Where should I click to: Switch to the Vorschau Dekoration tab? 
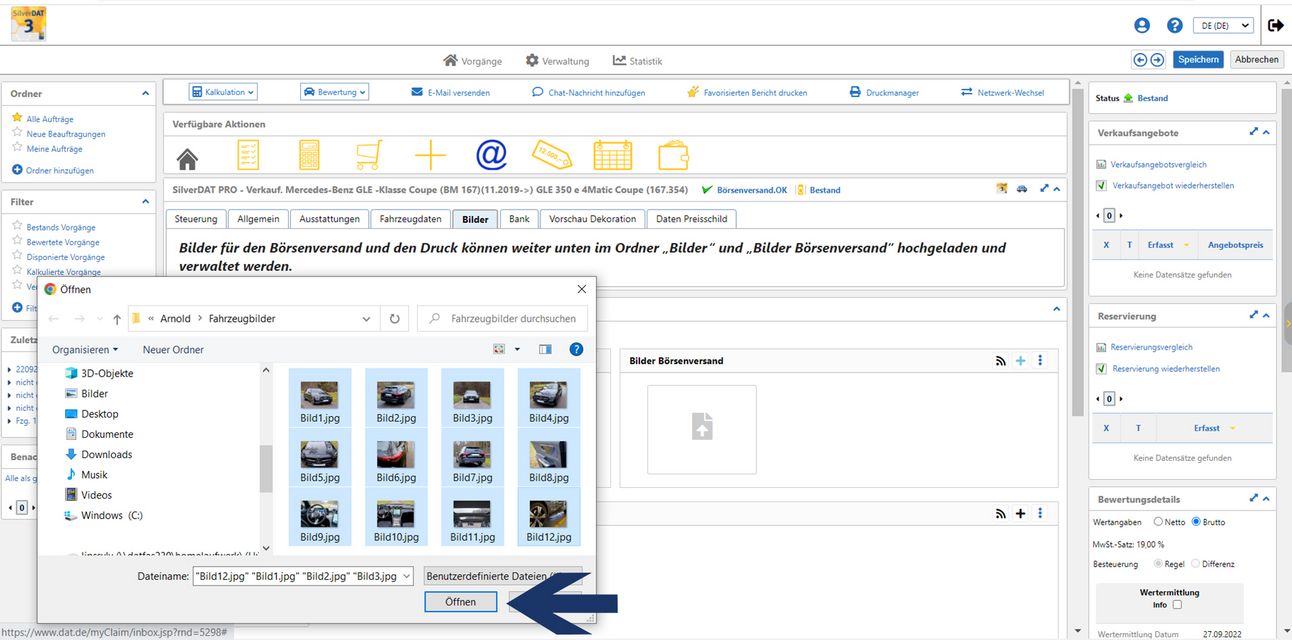[592, 219]
